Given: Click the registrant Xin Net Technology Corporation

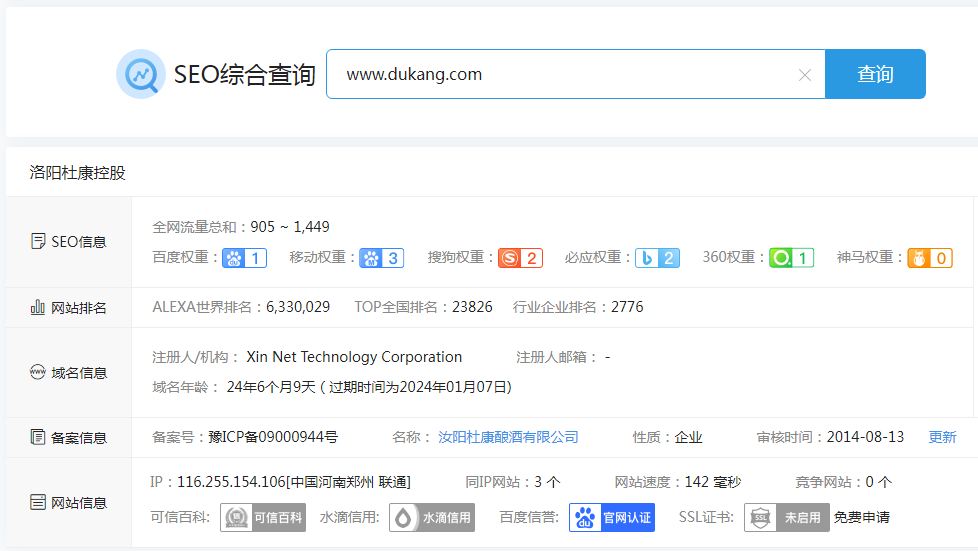Looking at the screenshot, I should click(354, 357).
